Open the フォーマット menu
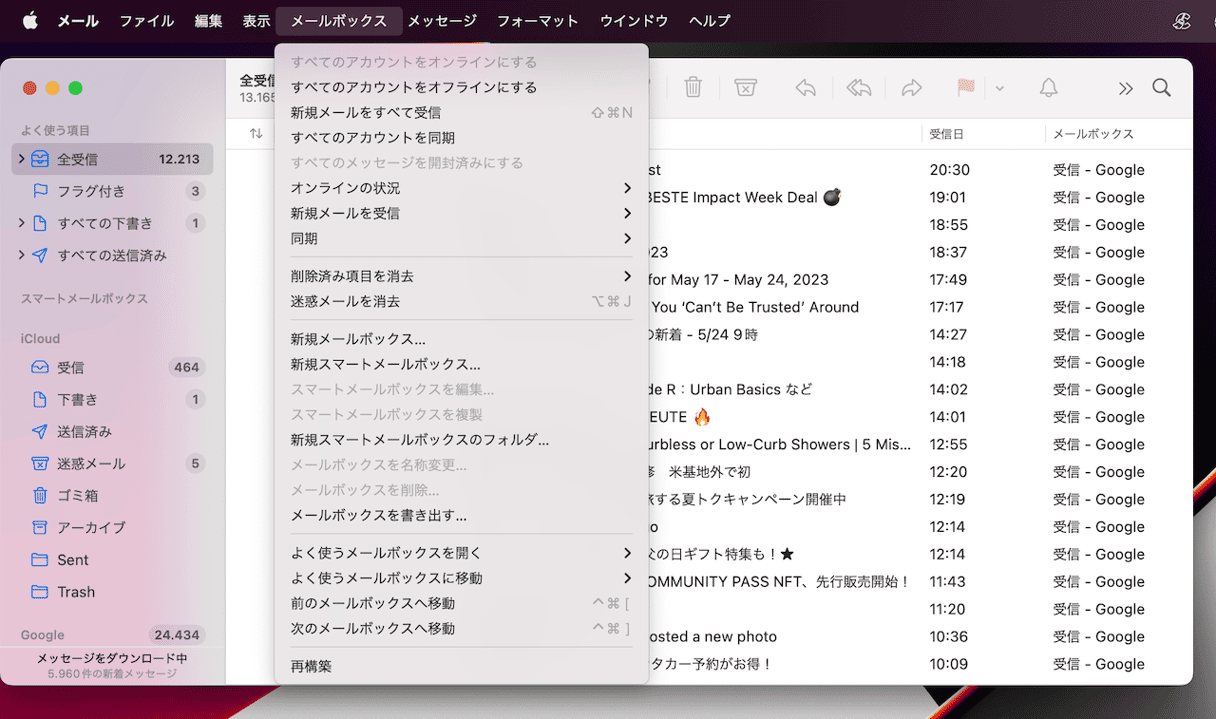The image size is (1216, 719). coord(538,20)
